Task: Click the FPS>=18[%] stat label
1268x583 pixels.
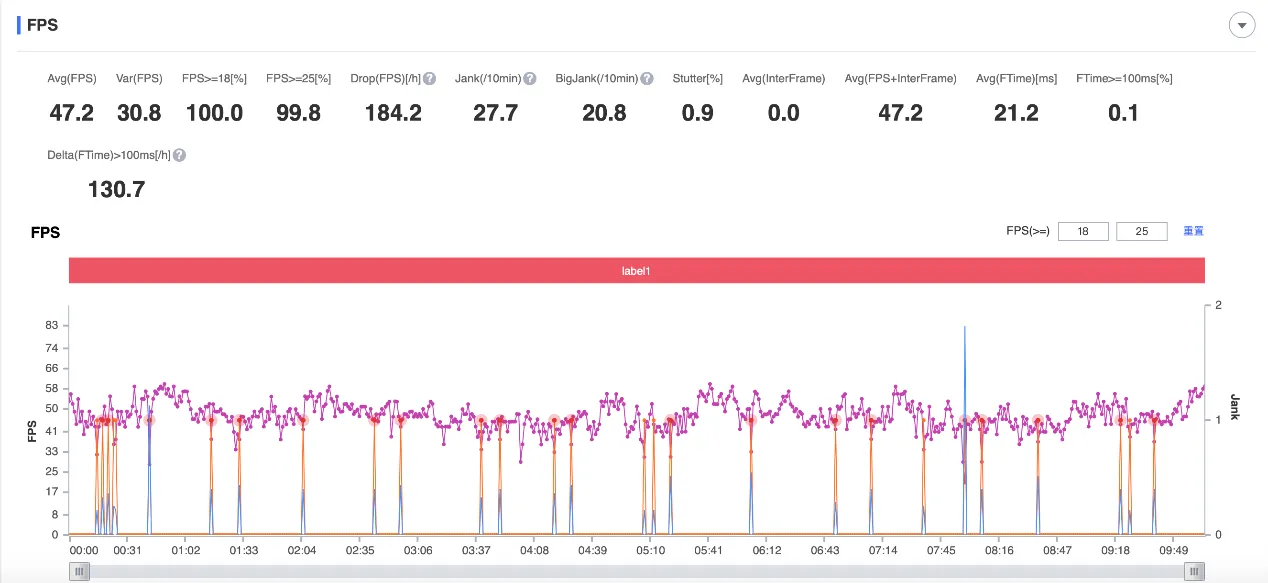Action: pyautogui.click(x=214, y=79)
